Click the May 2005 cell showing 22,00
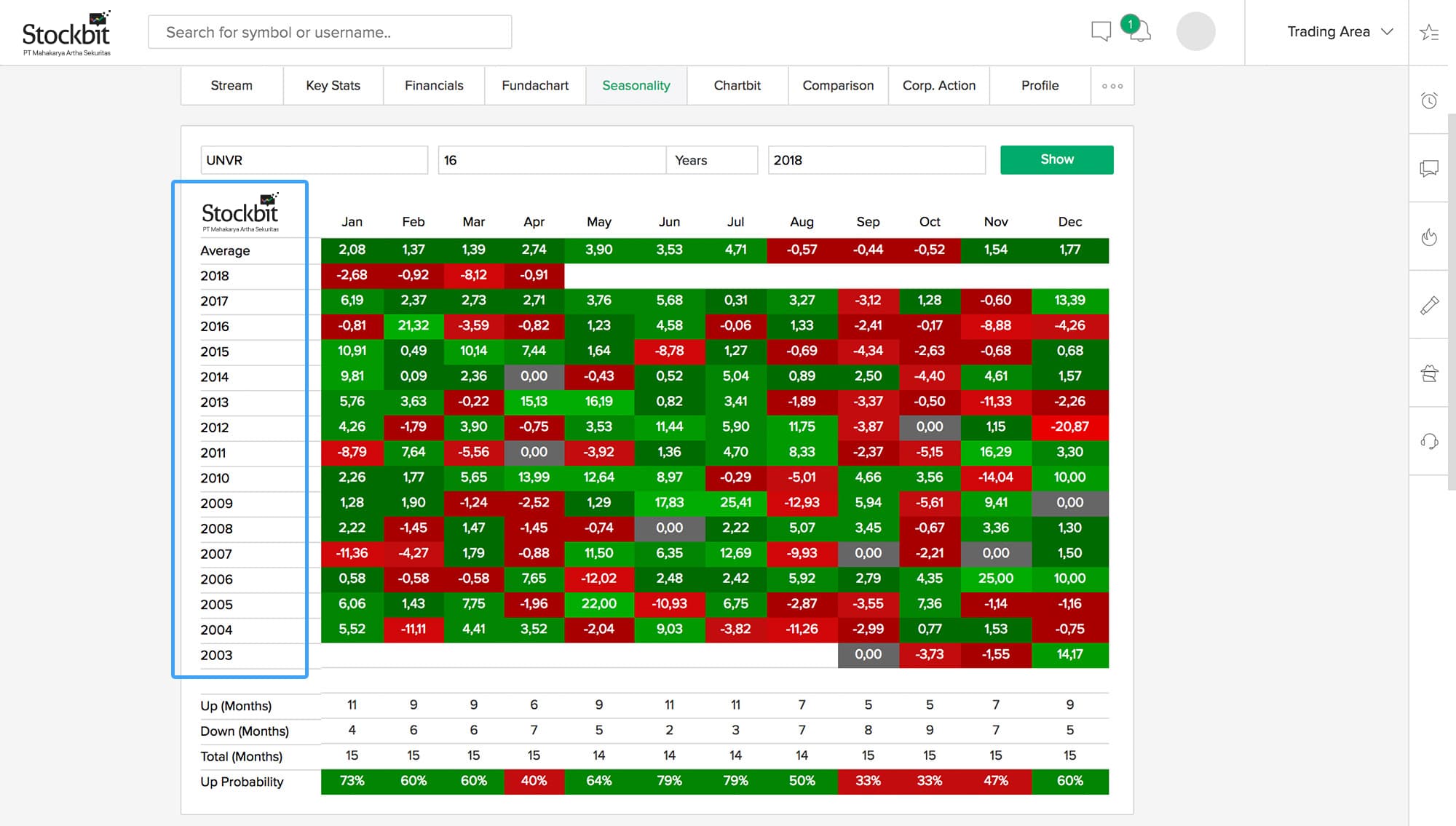Viewport: 1456px width, 826px height. coord(598,604)
